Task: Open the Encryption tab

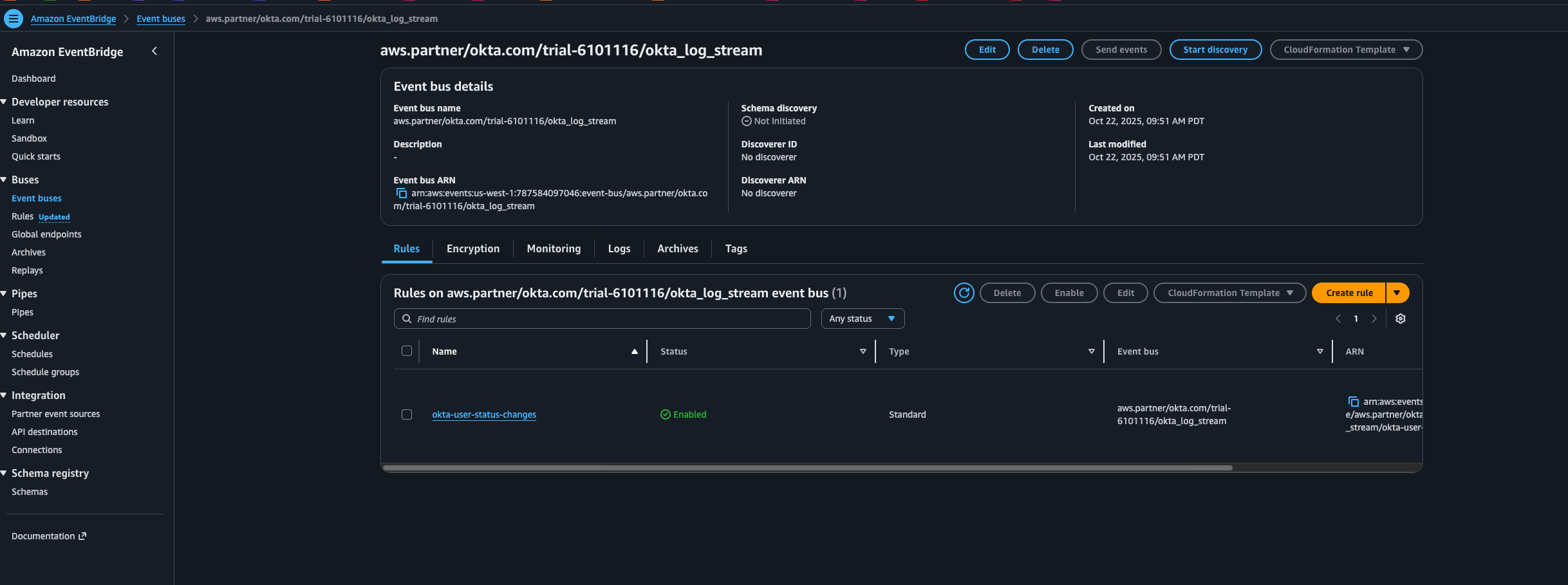Action: click(472, 248)
